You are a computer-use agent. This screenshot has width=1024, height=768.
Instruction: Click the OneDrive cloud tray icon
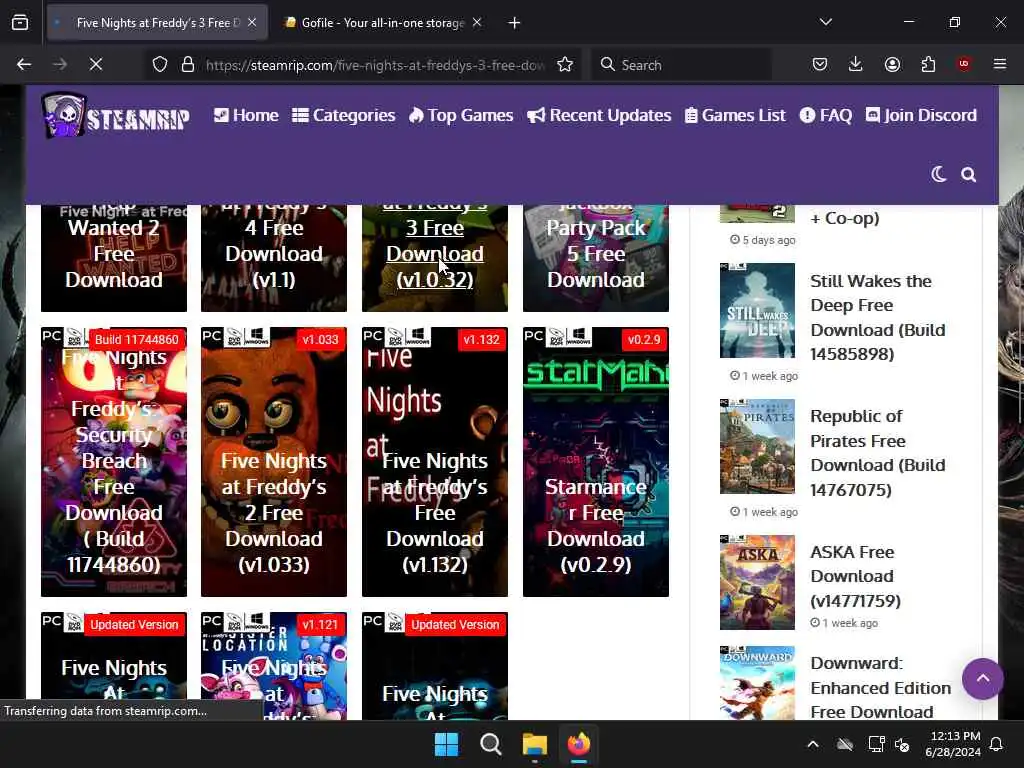845,744
